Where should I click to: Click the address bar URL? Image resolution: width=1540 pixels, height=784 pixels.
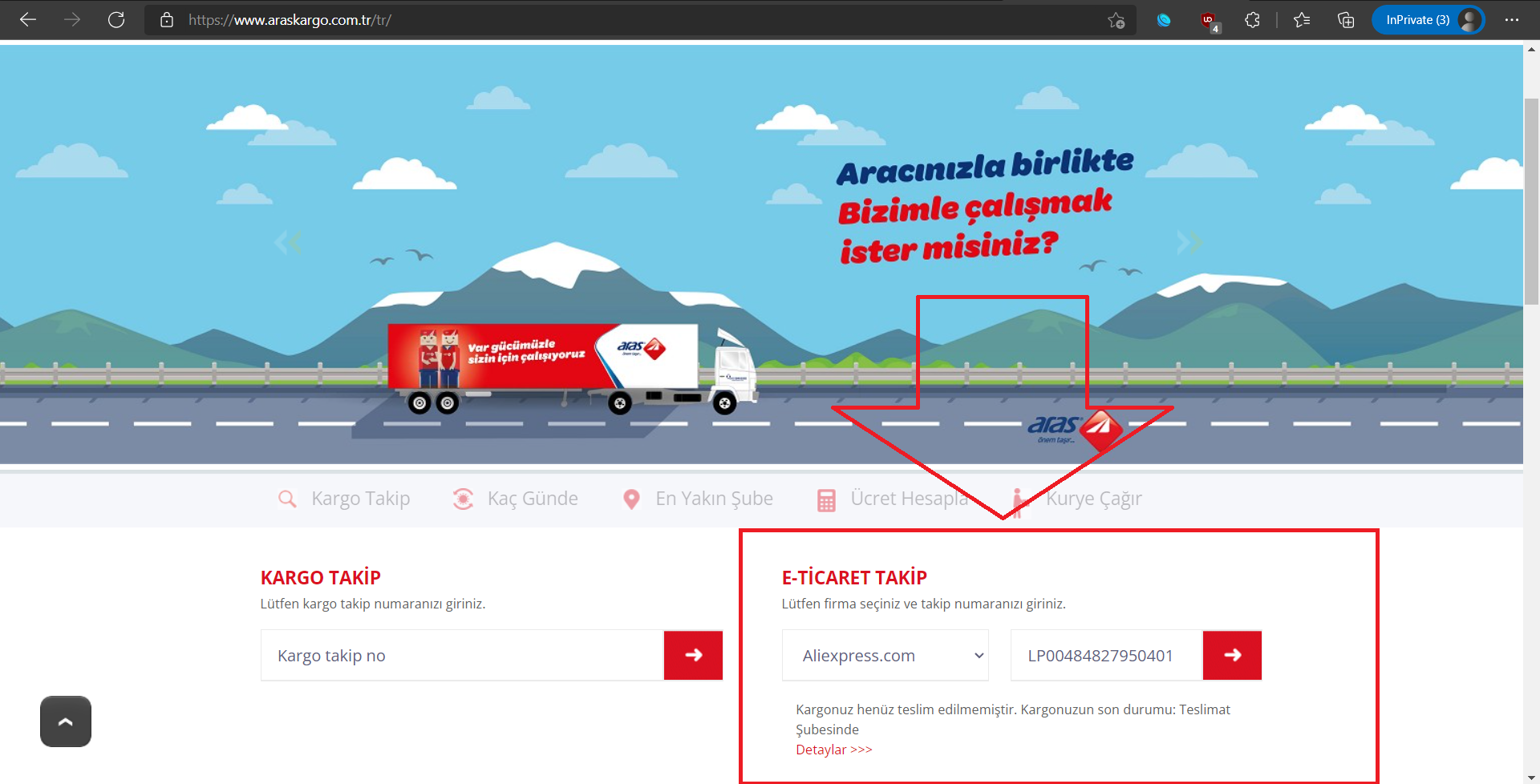pos(290,20)
